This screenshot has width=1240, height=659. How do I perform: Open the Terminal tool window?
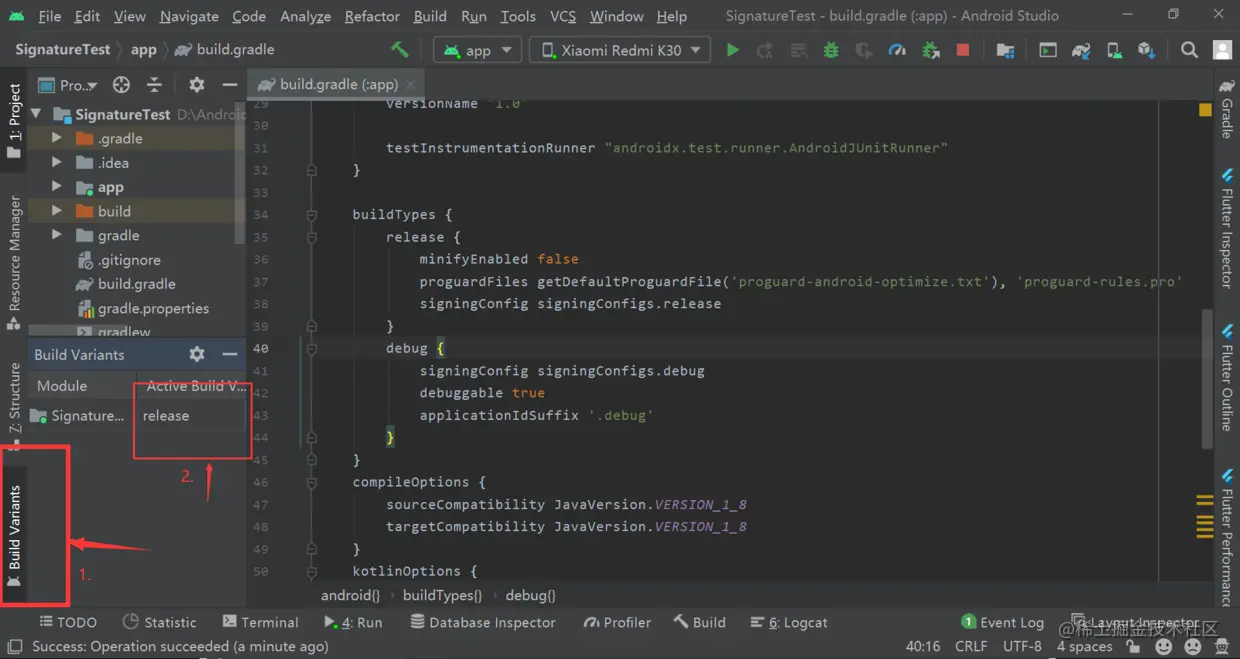coord(260,622)
